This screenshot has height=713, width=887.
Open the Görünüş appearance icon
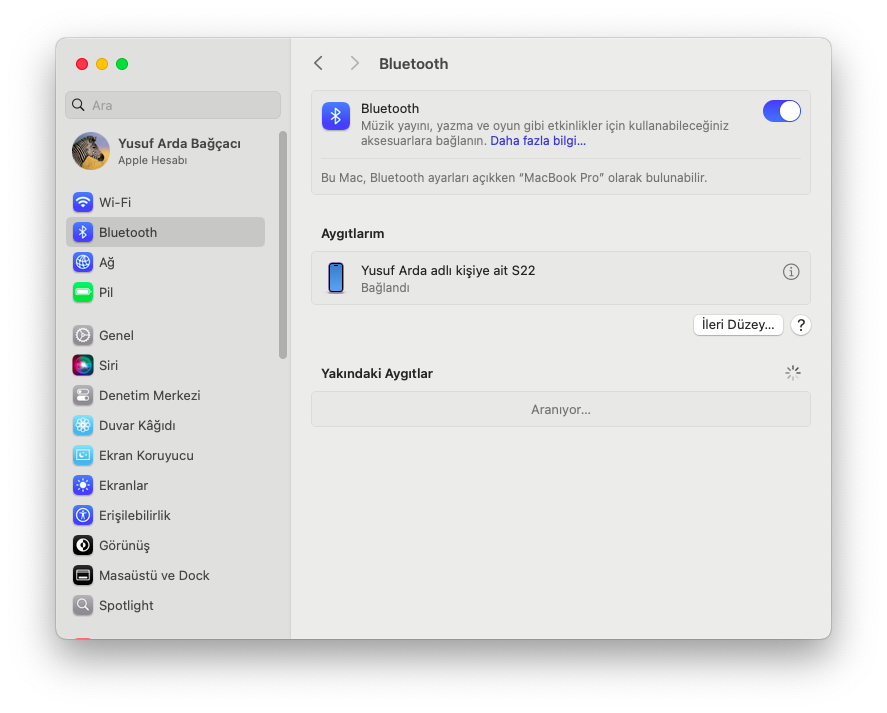tap(83, 545)
